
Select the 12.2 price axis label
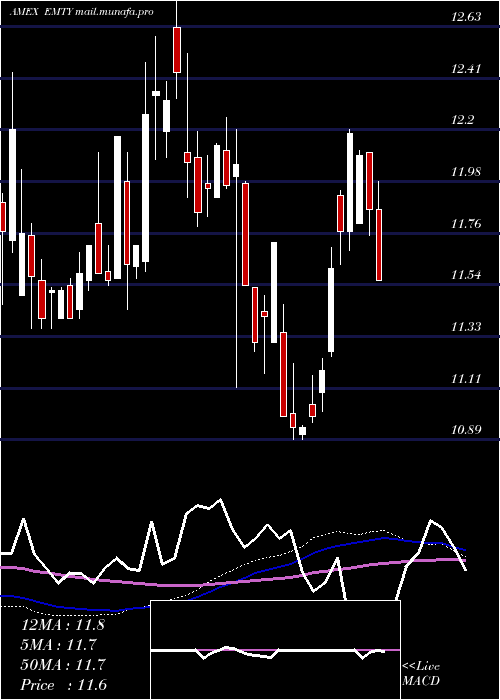point(462,120)
